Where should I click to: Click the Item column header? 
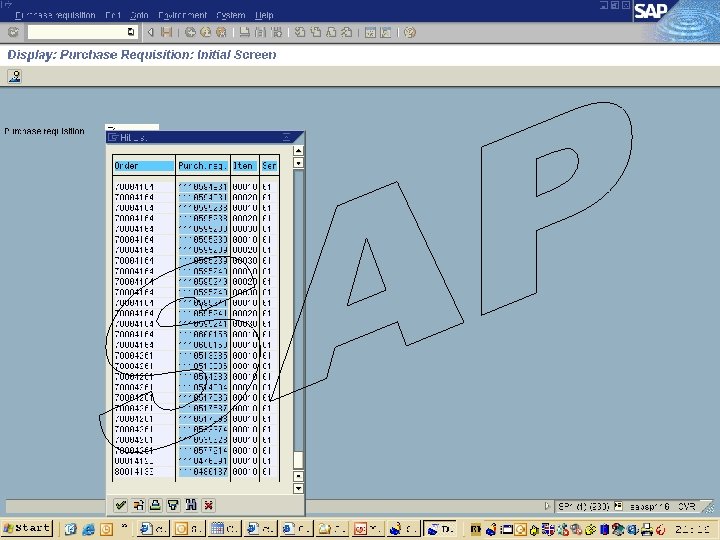point(244,166)
